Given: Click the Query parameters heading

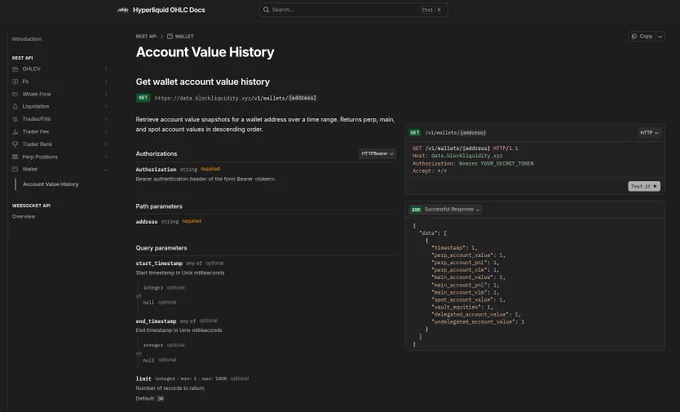Looking at the screenshot, I should pos(161,248).
